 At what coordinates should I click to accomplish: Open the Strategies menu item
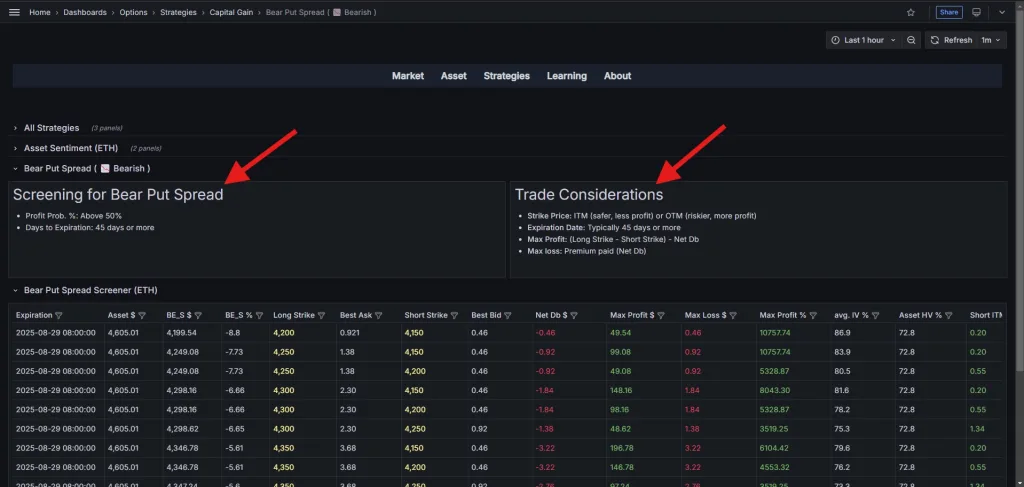[x=506, y=76]
